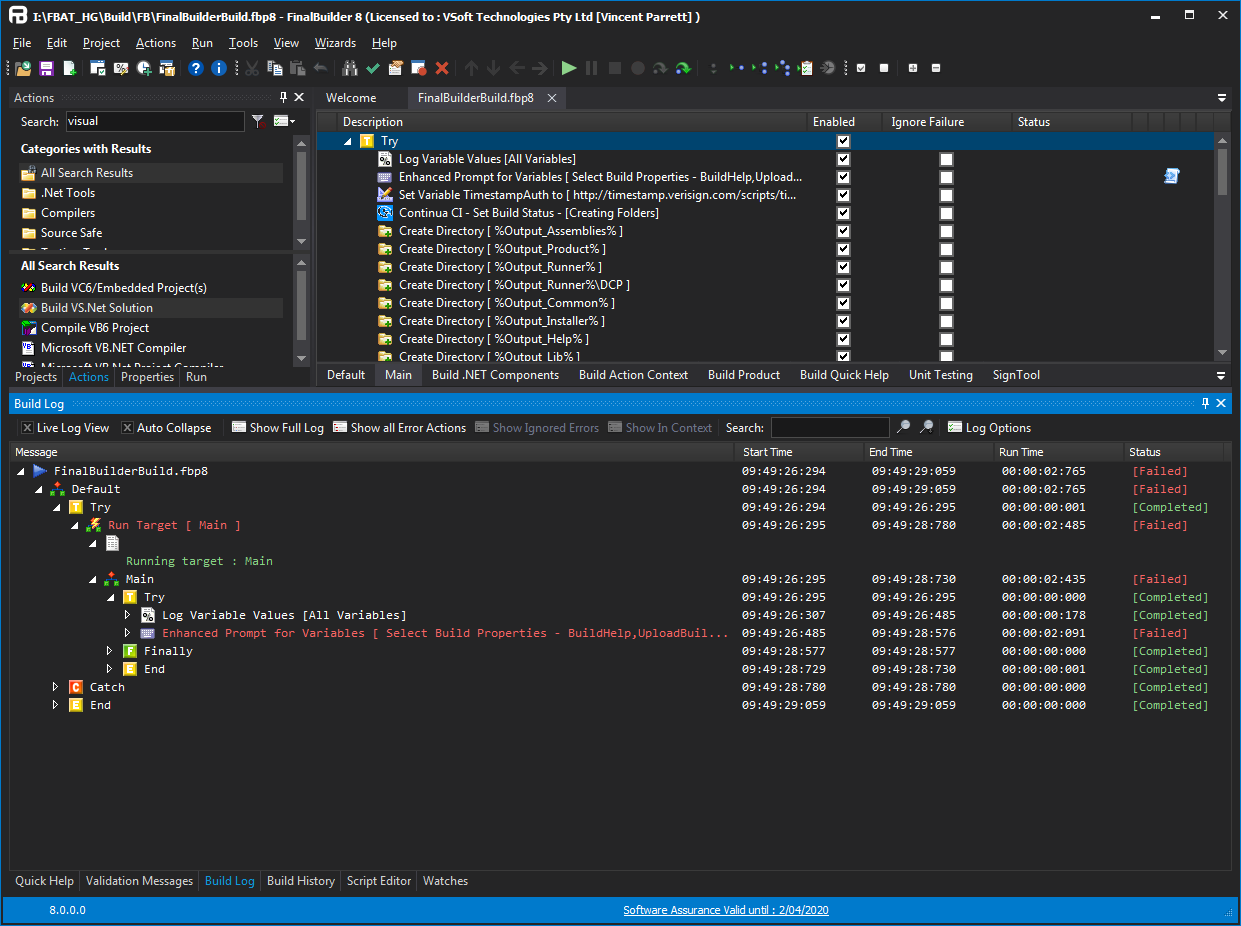Click the green step-over arrow icon

[683, 68]
